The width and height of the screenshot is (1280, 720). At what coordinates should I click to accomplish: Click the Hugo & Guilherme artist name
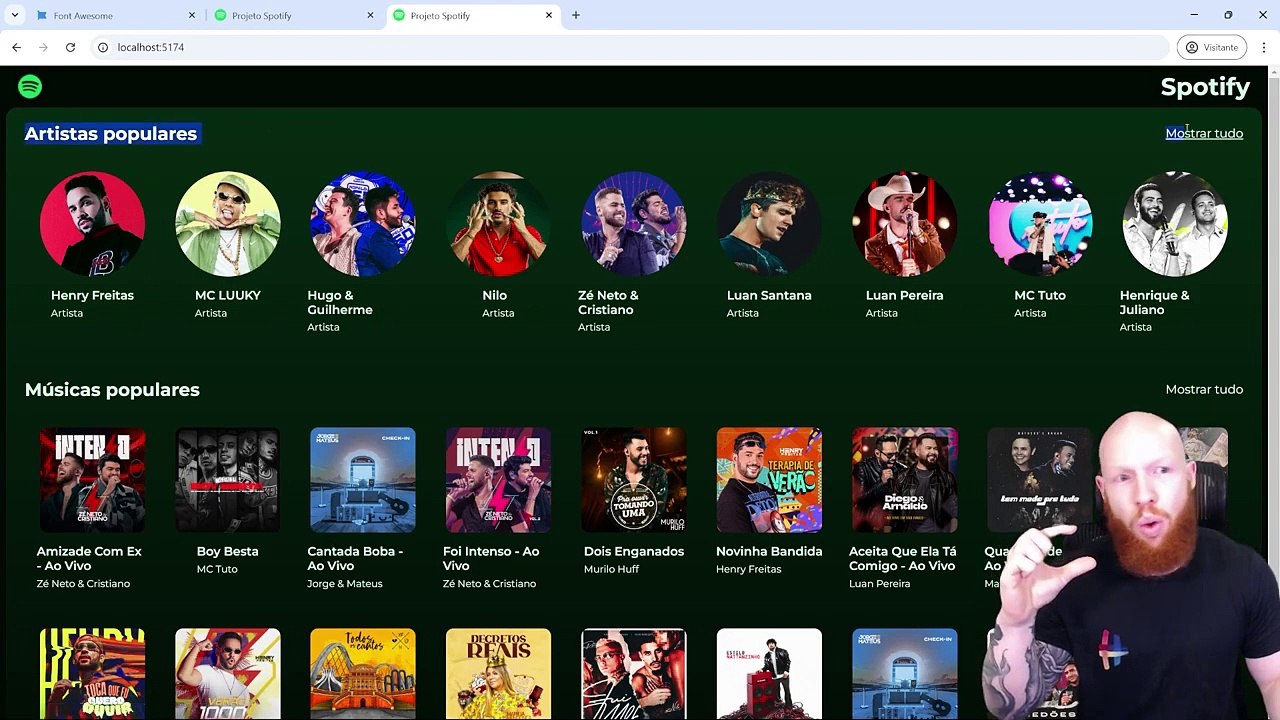[340, 302]
